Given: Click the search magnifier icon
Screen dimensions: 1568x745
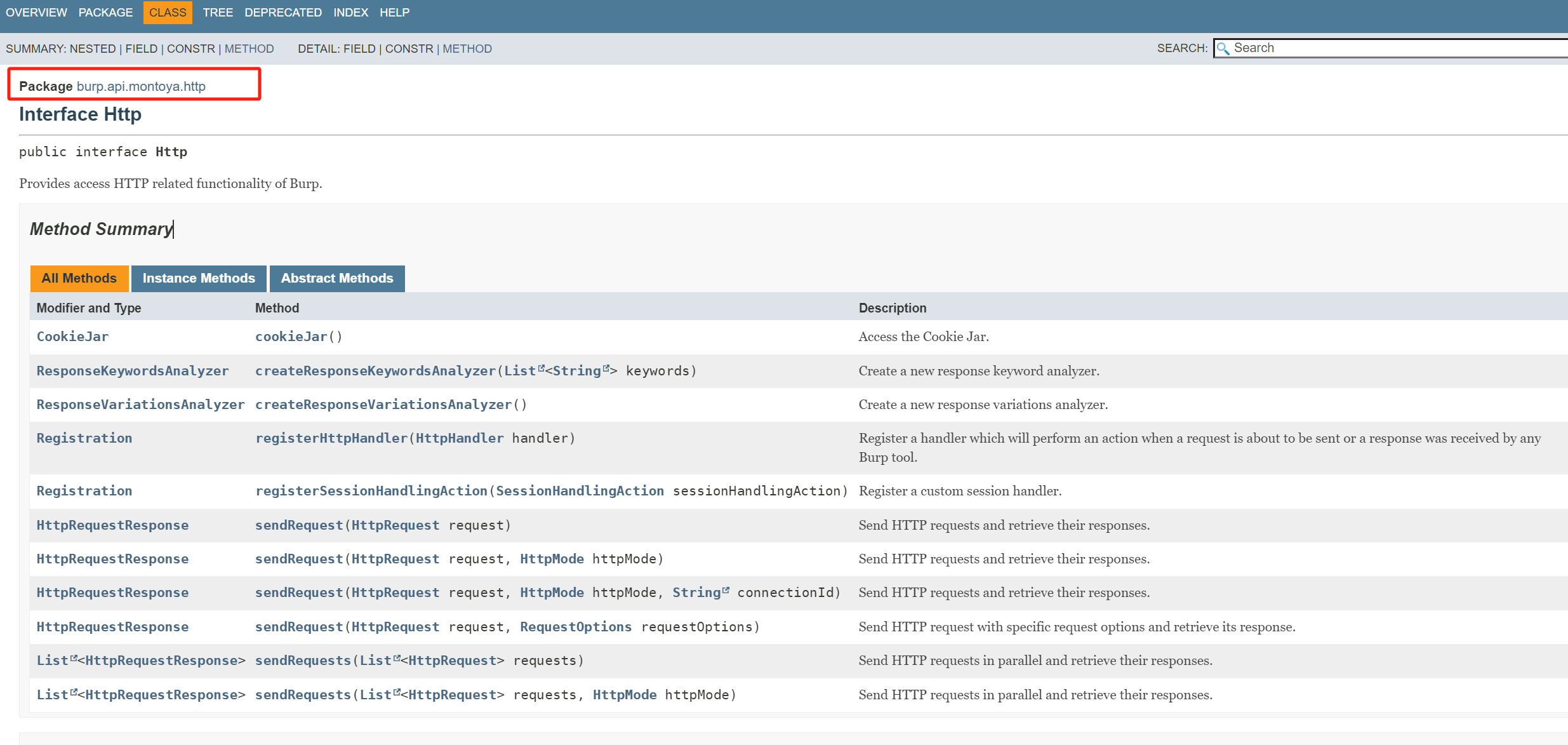Looking at the screenshot, I should (x=1223, y=48).
